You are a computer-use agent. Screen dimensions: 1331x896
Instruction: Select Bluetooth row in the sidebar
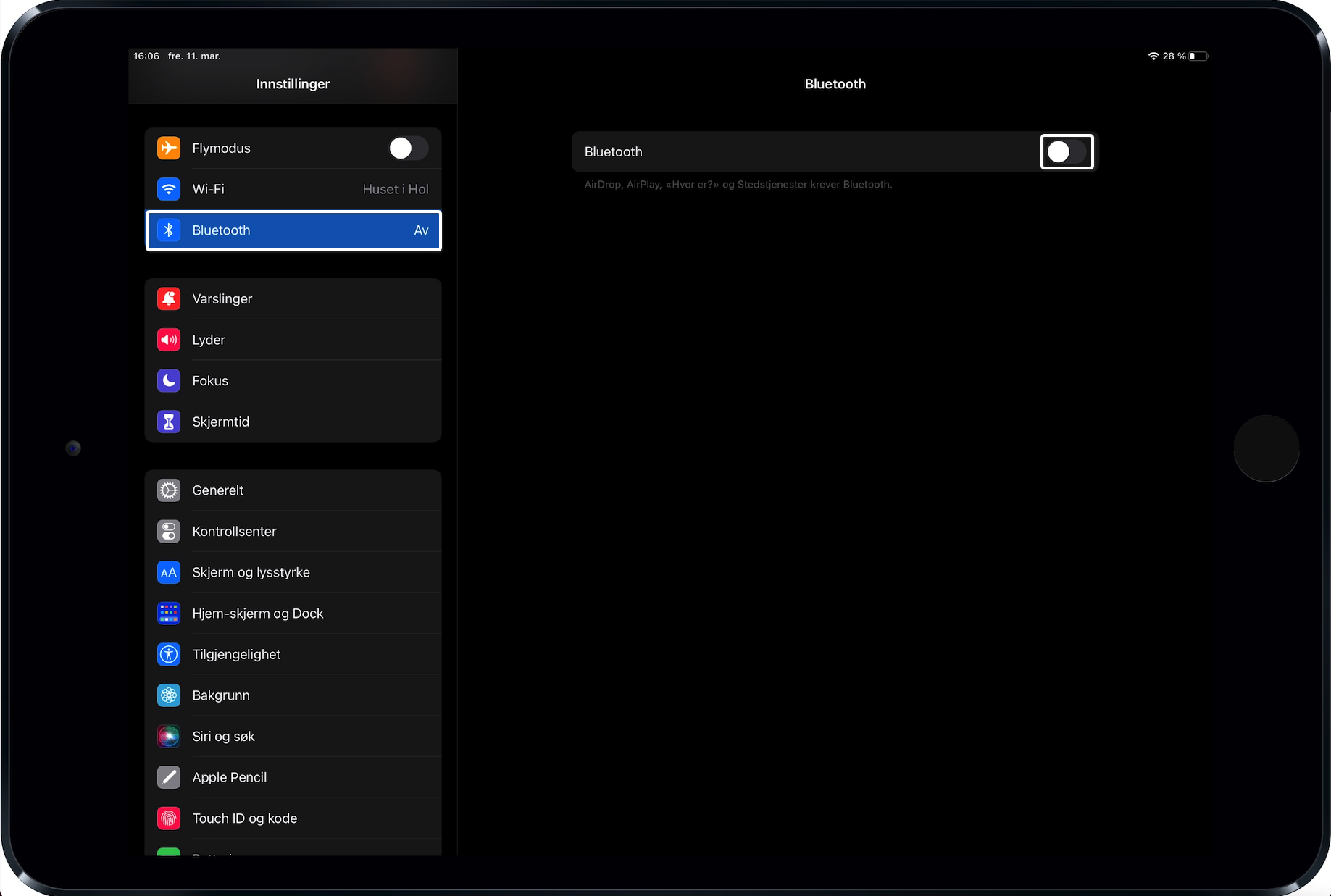[x=293, y=230]
